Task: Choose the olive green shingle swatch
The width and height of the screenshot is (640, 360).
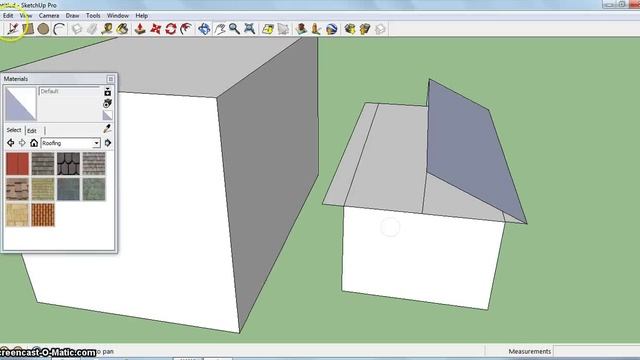Action: pyautogui.click(x=43, y=189)
